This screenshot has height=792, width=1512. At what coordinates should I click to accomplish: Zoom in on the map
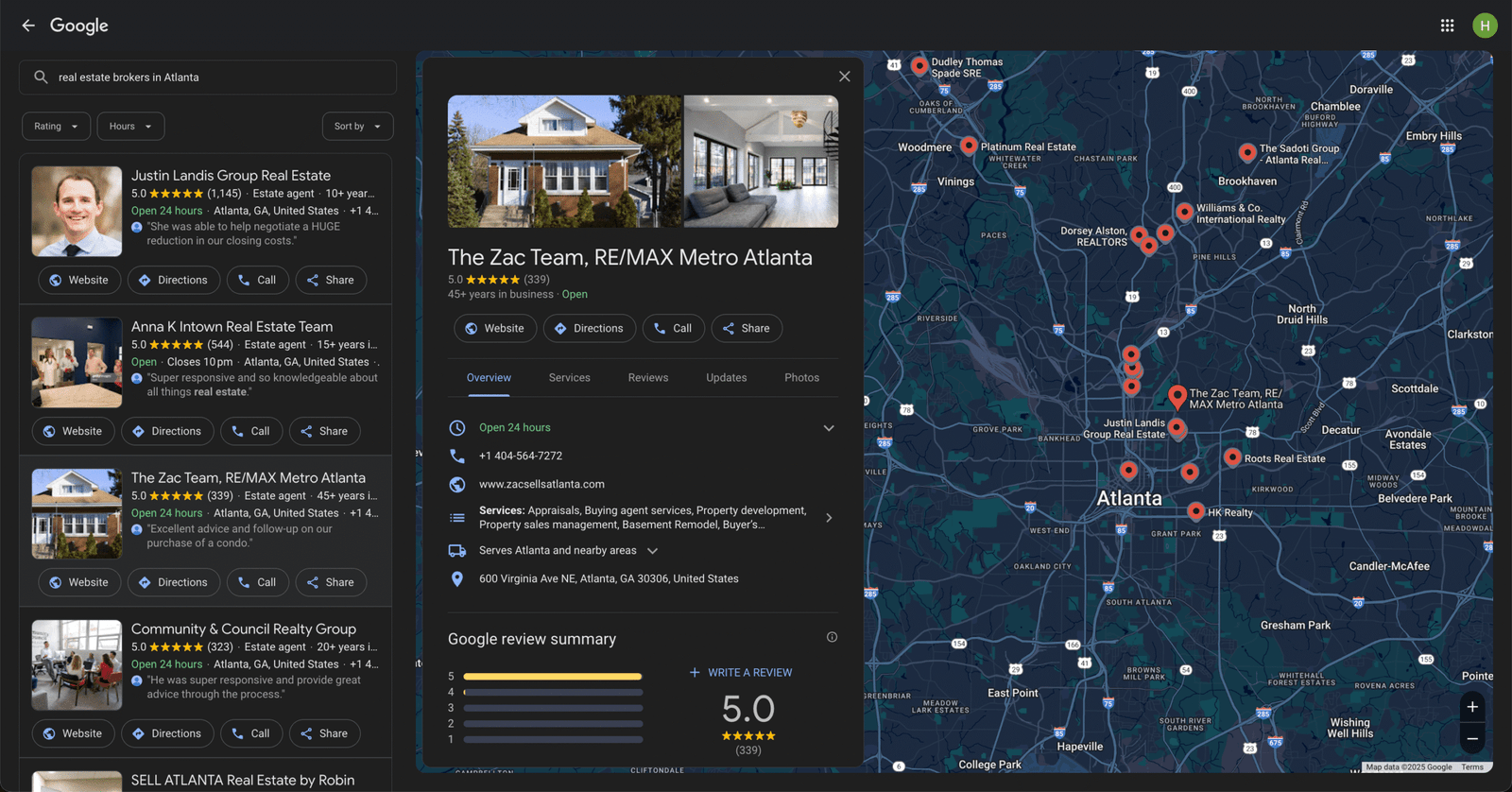pos(1472,707)
